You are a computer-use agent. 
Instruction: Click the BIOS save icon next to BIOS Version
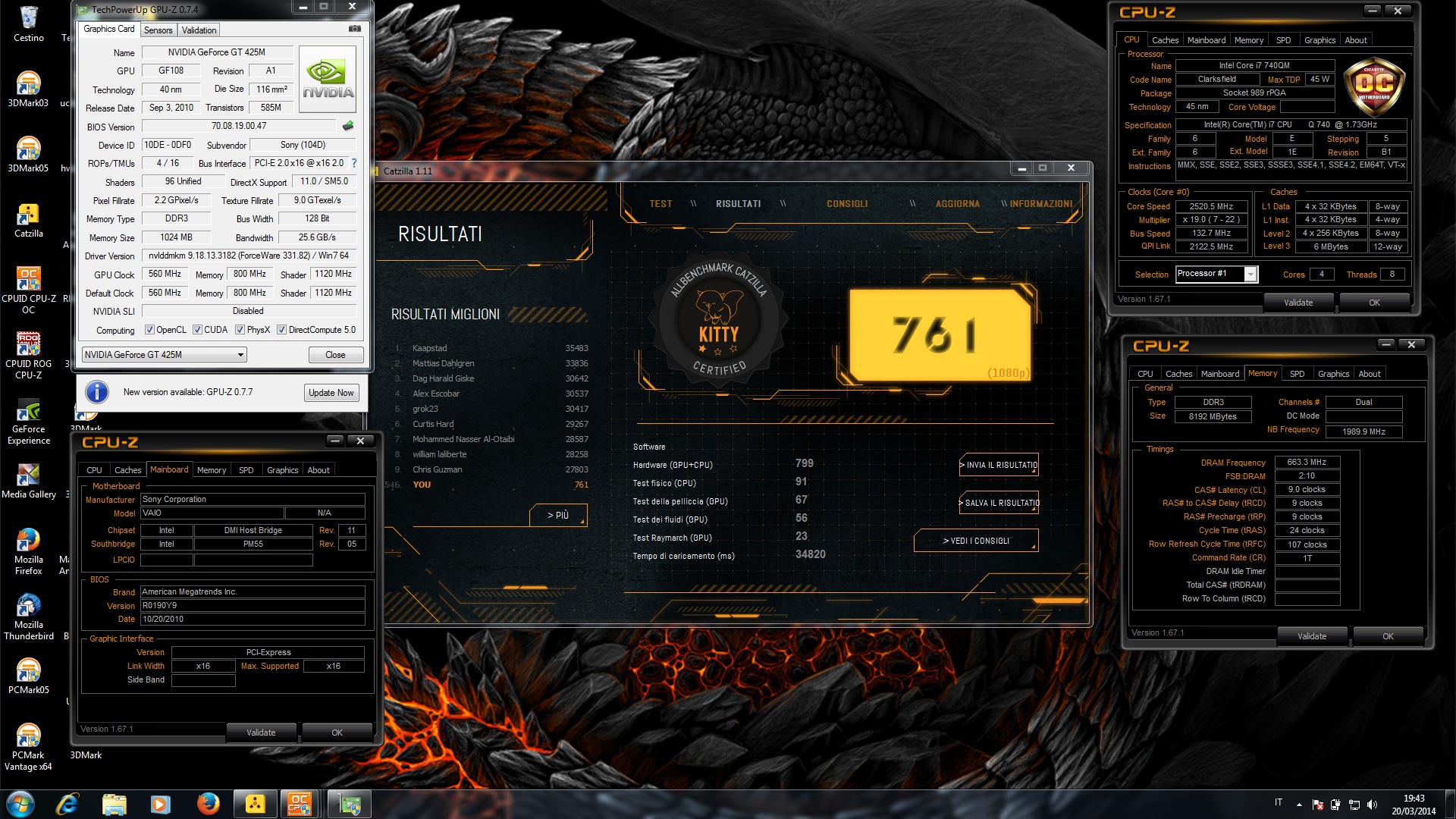click(x=348, y=126)
